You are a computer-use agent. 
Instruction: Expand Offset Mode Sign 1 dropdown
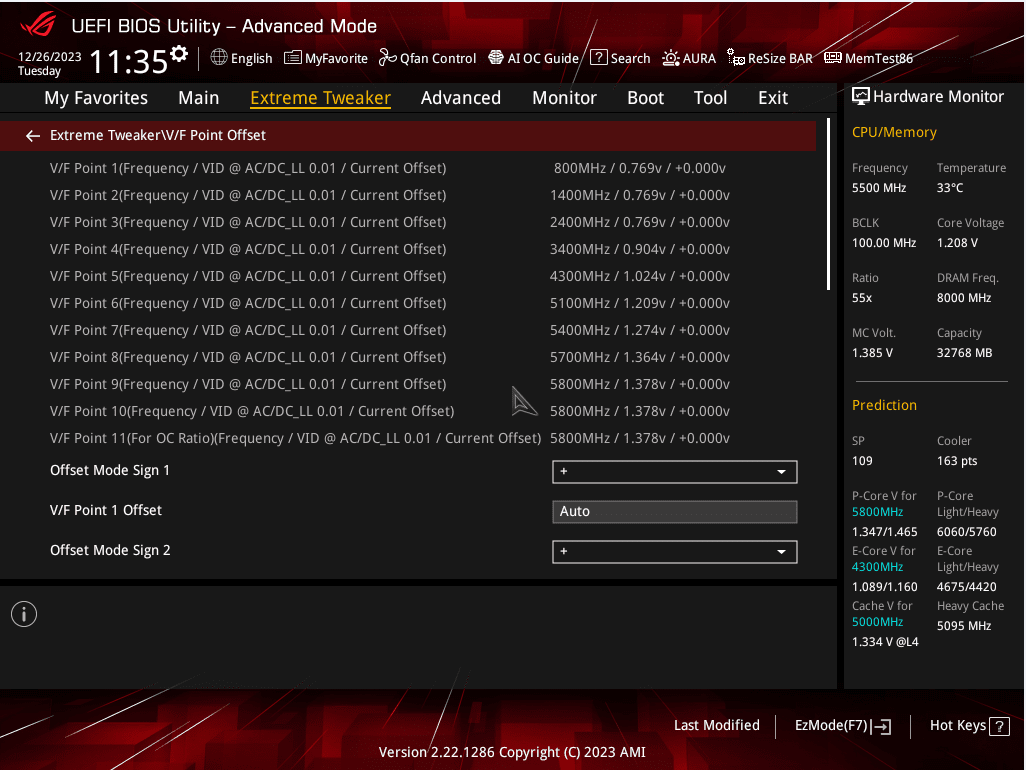[675, 472]
